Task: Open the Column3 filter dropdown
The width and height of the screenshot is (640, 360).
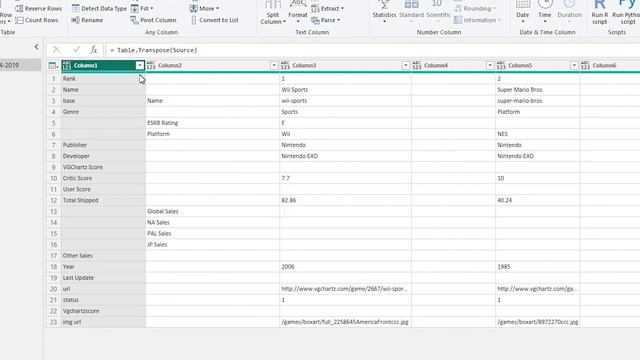Action: coord(405,65)
